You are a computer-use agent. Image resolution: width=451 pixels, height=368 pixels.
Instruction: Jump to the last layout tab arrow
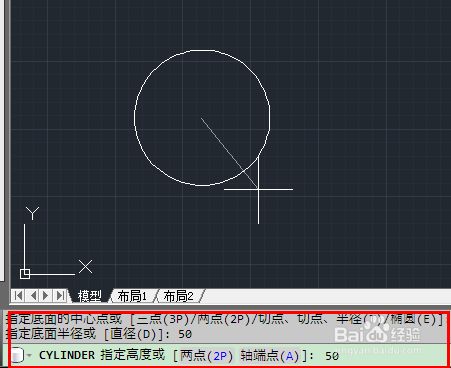60,296
